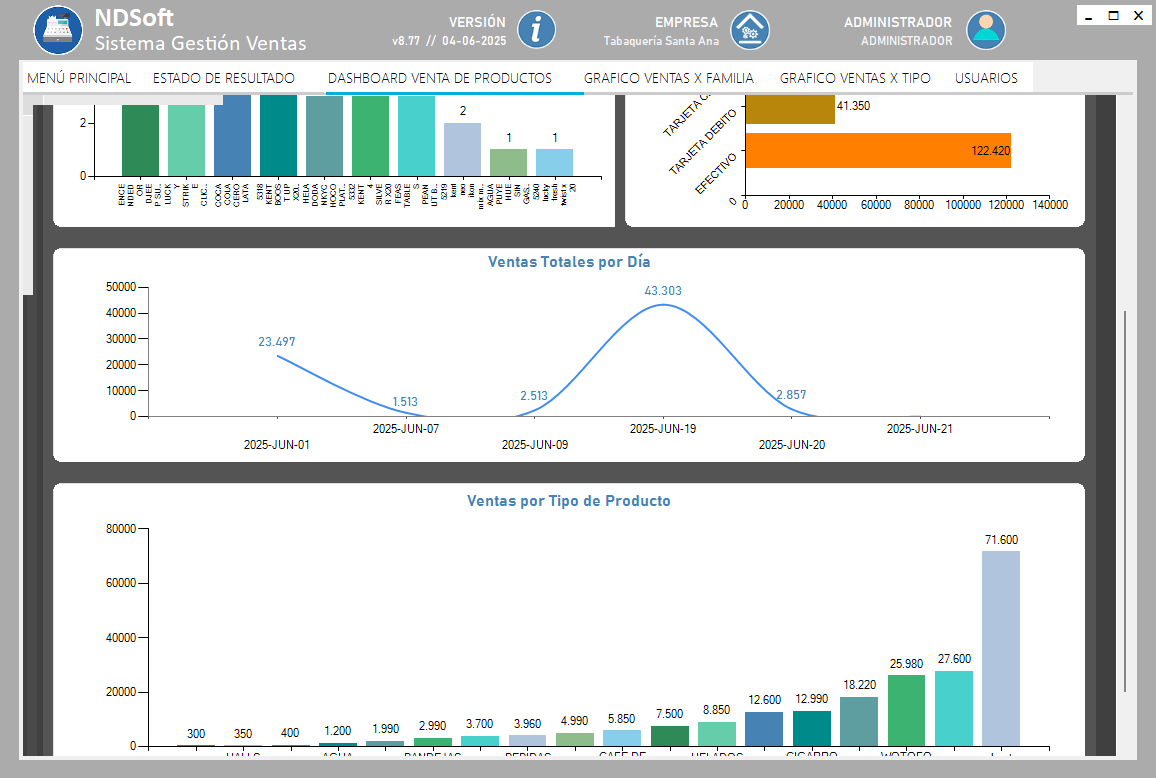Click the TARJETA DEBITO bar showing 41.350
The width and height of the screenshot is (1156, 778).
(x=790, y=108)
